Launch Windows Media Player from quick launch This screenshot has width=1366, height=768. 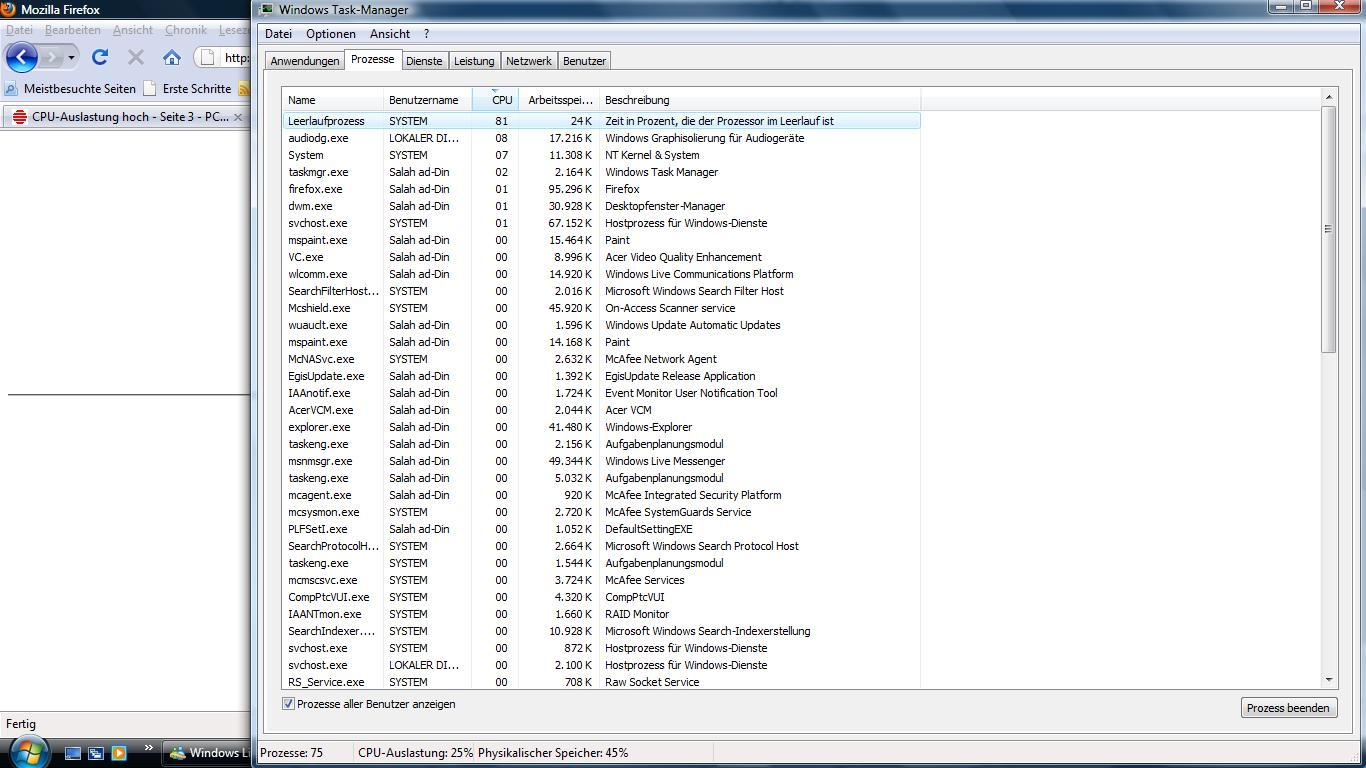click(x=119, y=753)
